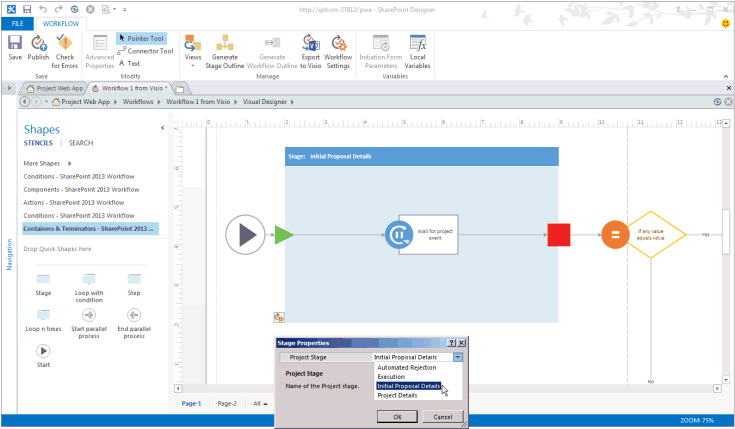
Task: Go back using breadcrumb back arrow
Action: [x=25, y=102]
